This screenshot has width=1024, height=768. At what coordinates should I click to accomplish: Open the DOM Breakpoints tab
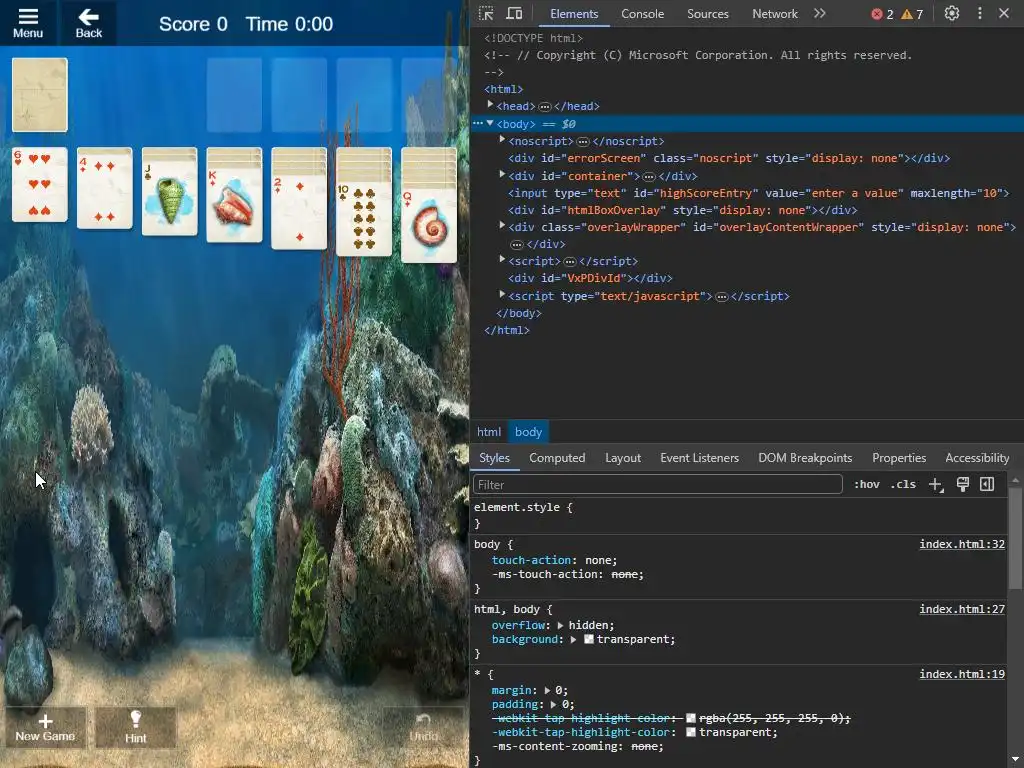(x=805, y=458)
